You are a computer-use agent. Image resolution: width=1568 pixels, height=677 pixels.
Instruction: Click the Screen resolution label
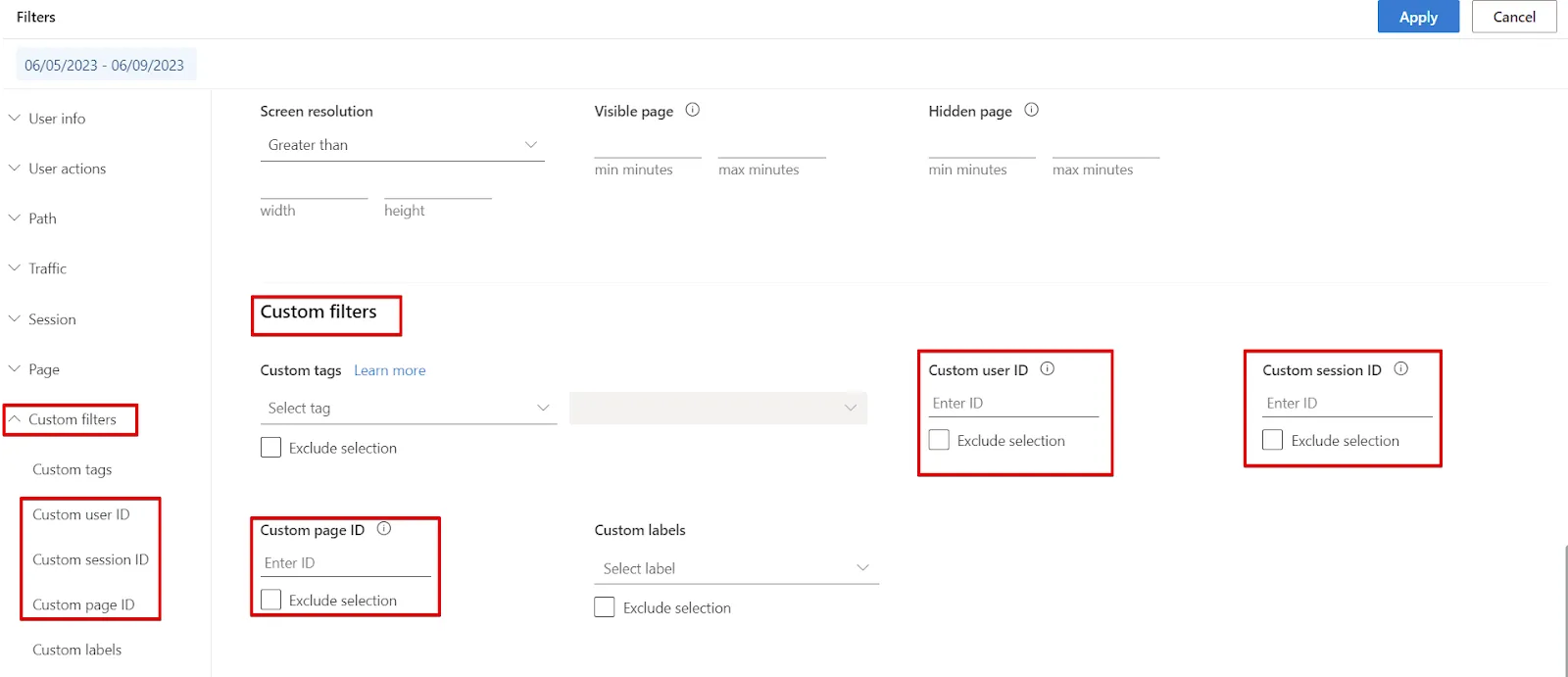pyautogui.click(x=317, y=112)
